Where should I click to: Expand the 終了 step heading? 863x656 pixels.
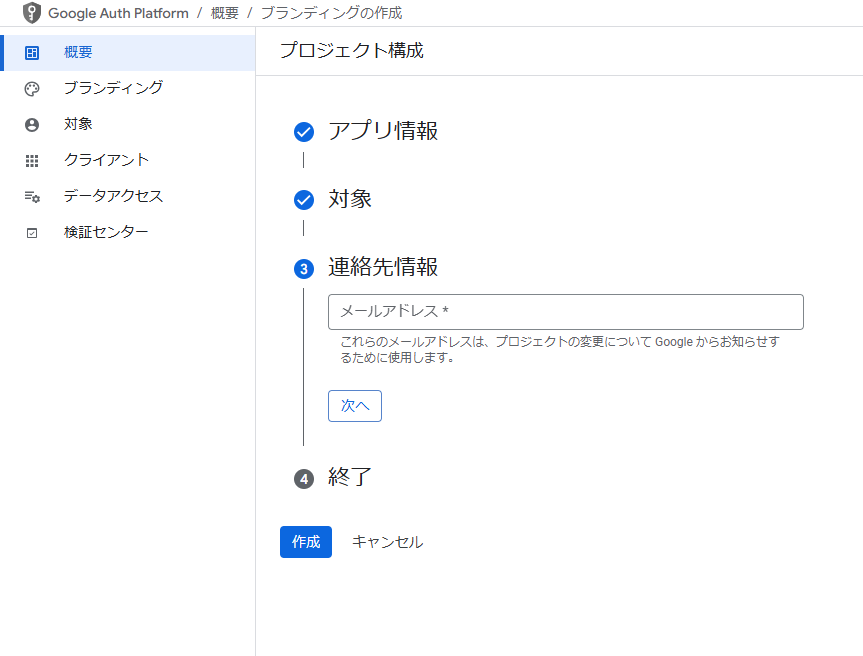[350, 477]
